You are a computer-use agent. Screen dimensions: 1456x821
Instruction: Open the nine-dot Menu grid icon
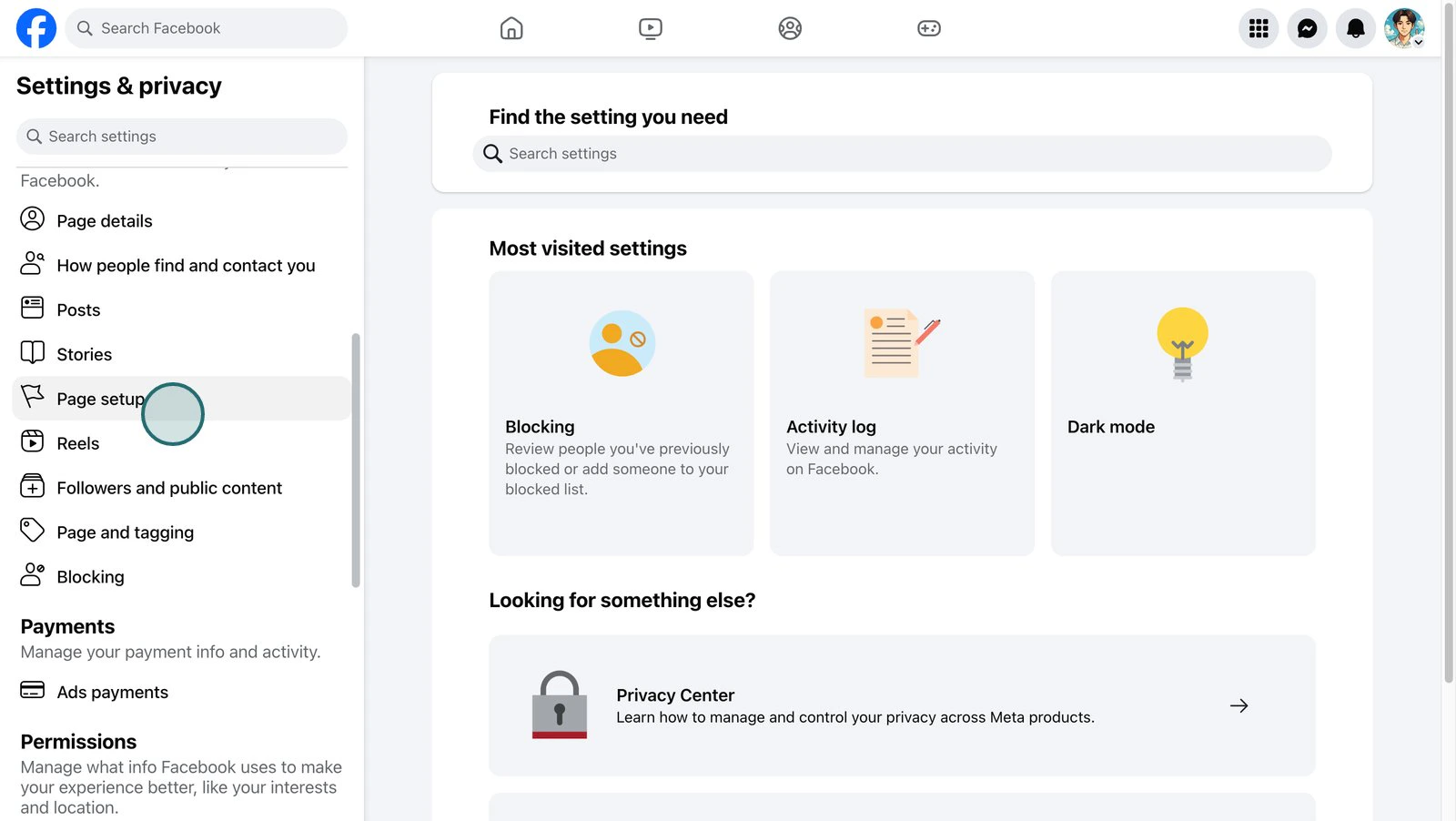pos(1259,28)
